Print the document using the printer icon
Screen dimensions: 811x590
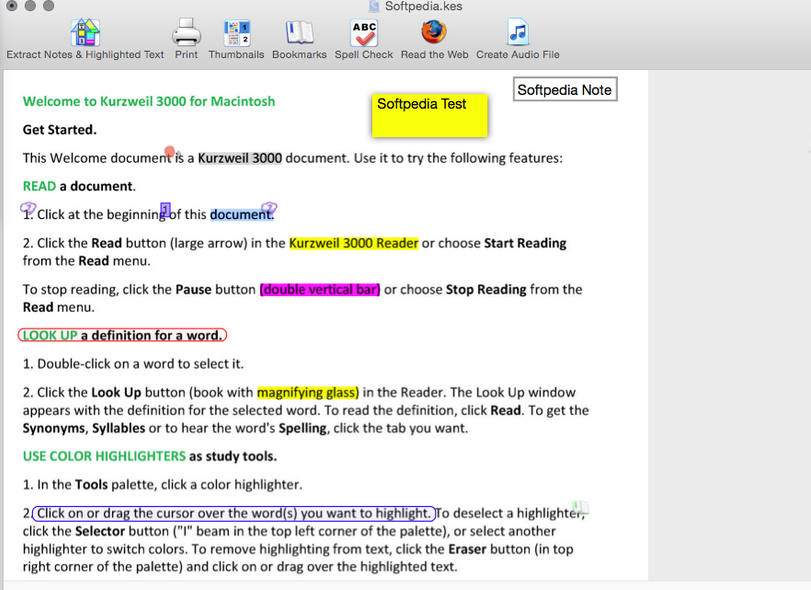click(186, 33)
